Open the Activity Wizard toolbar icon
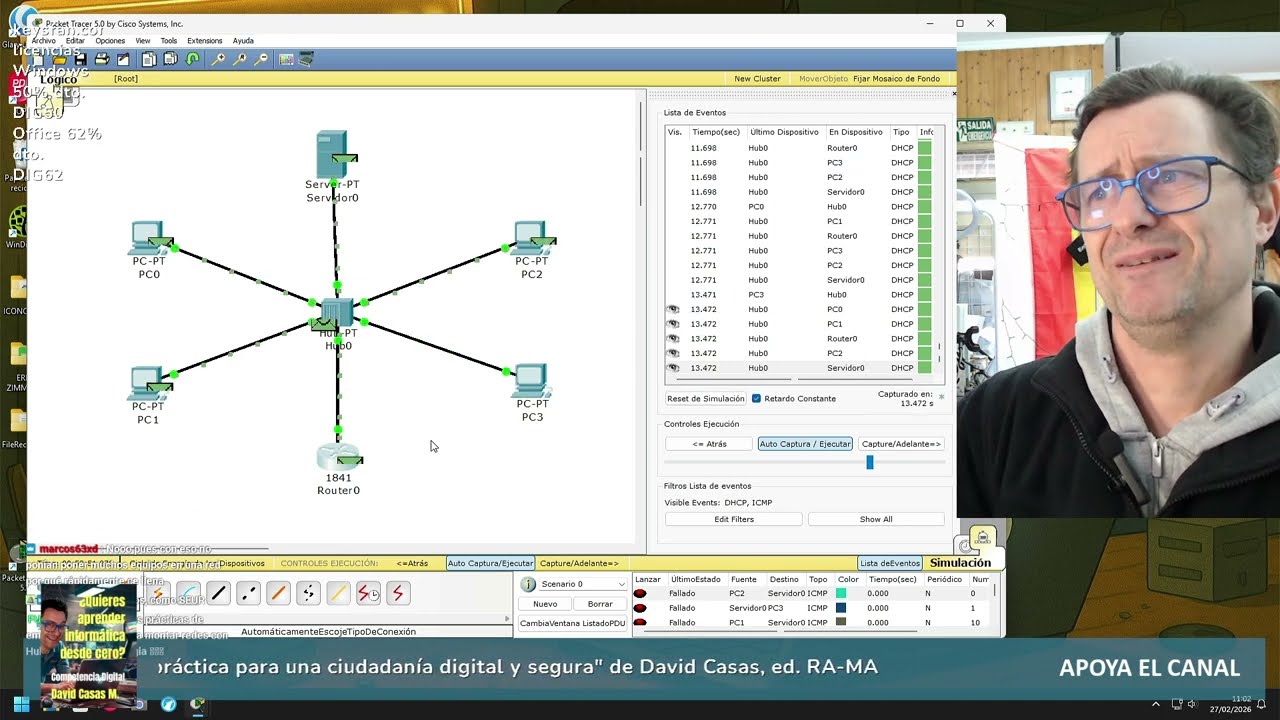Image resolution: width=1280 pixels, height=720 pixels. (123, 60)
